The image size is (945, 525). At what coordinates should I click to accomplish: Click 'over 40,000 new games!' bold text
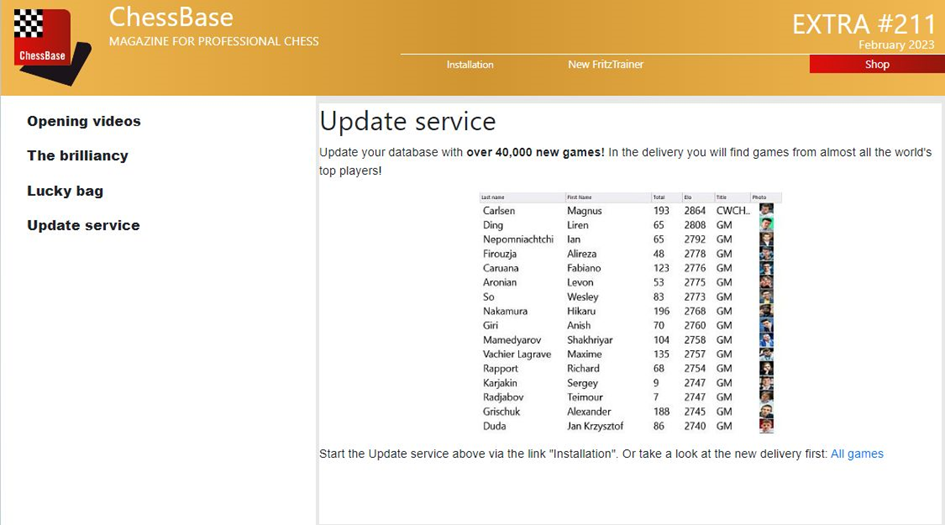tap(535, 152)
